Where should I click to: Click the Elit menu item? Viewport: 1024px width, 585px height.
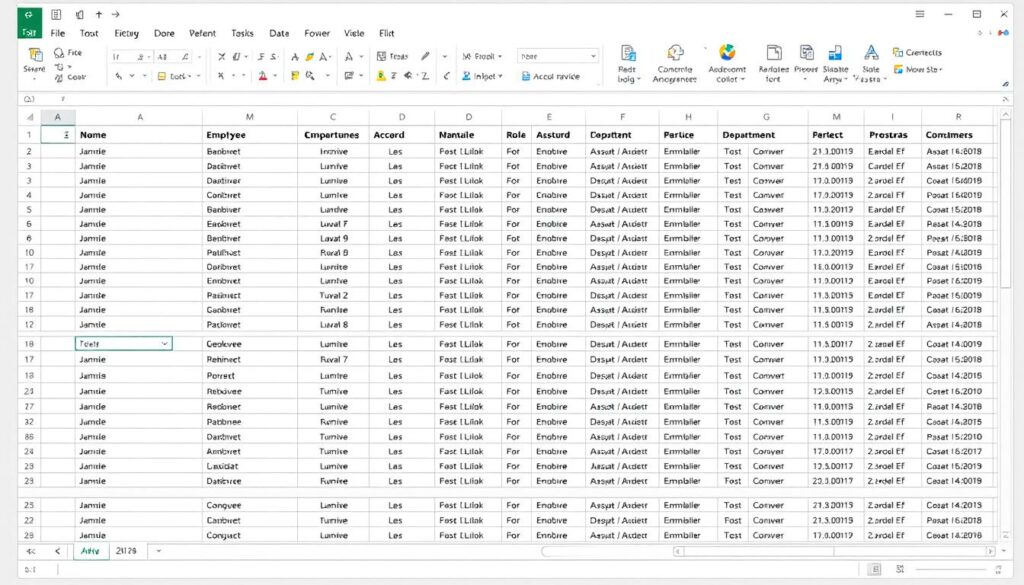(387, 33)
